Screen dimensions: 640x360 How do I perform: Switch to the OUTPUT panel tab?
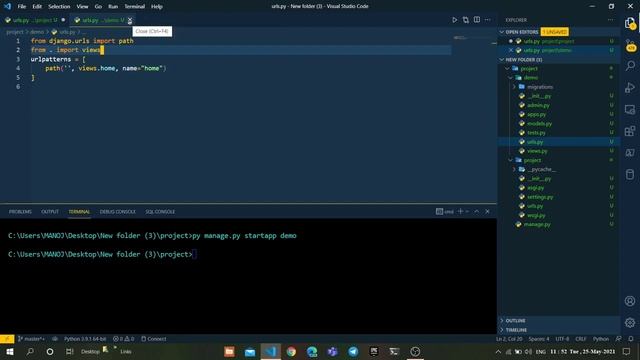tap(50, 212)
